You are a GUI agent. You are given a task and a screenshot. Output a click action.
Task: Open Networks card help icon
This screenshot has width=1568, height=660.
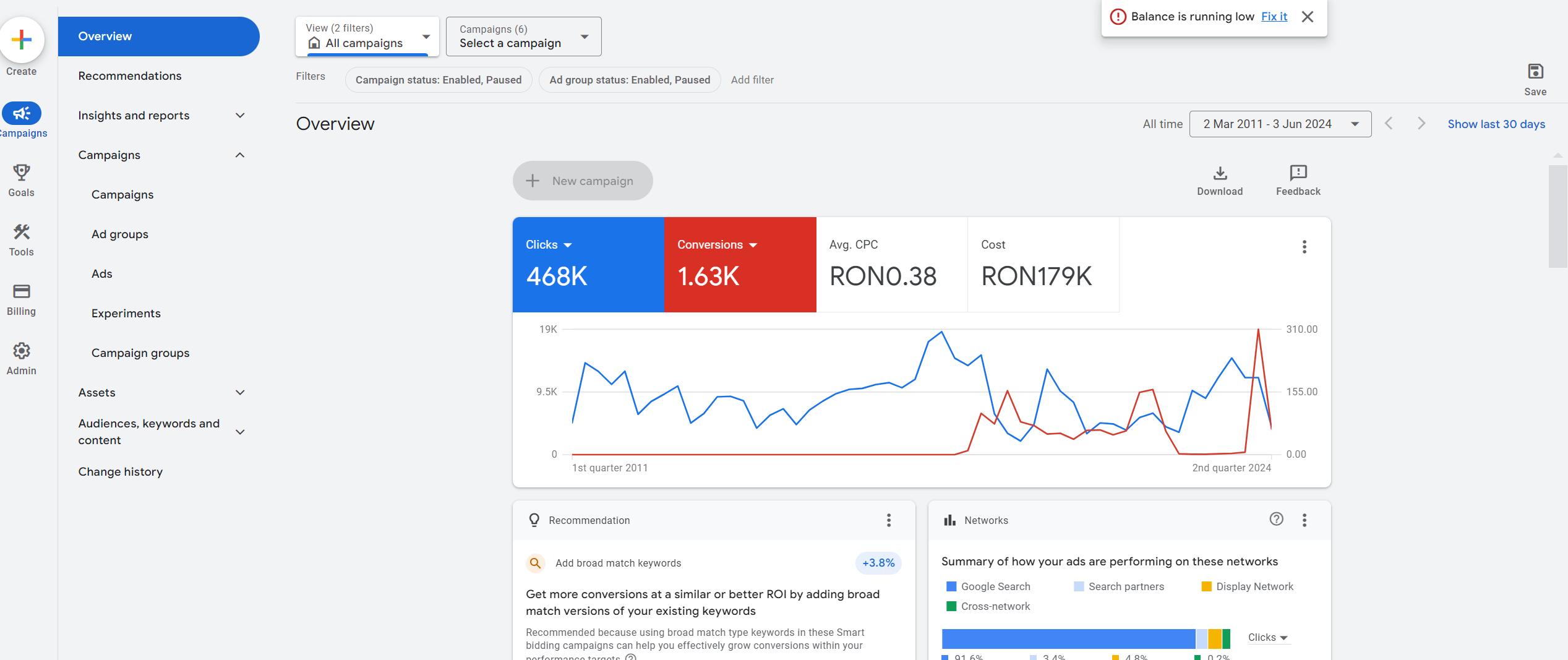(1276, 520)
